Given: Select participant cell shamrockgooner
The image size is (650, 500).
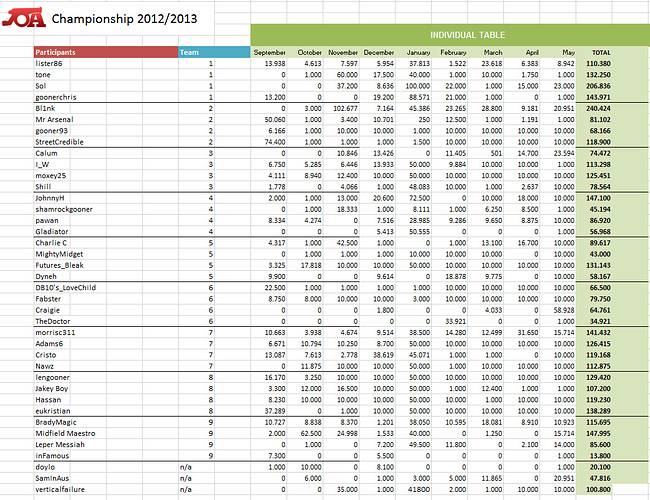Looking at the screenshot, I should [64, 209].
